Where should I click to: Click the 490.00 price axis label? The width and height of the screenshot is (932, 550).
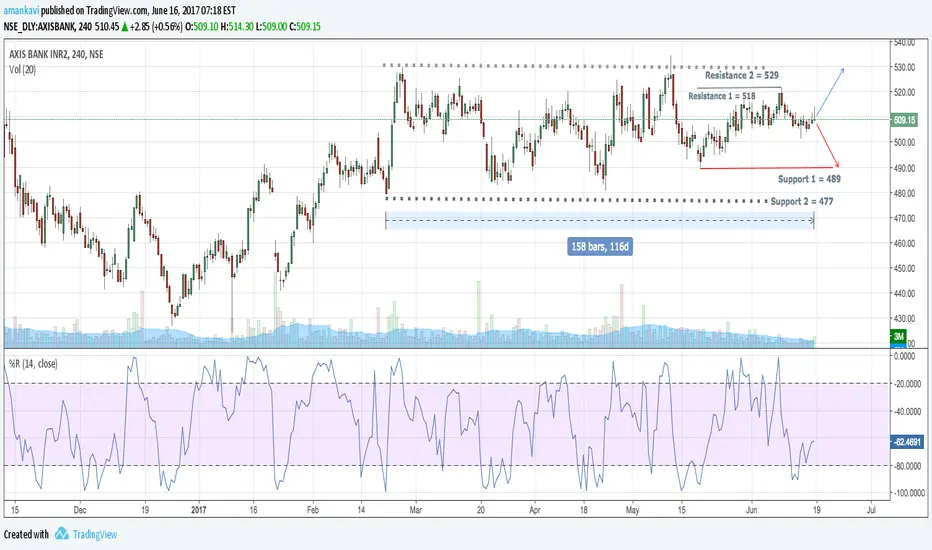pos(905,168)
